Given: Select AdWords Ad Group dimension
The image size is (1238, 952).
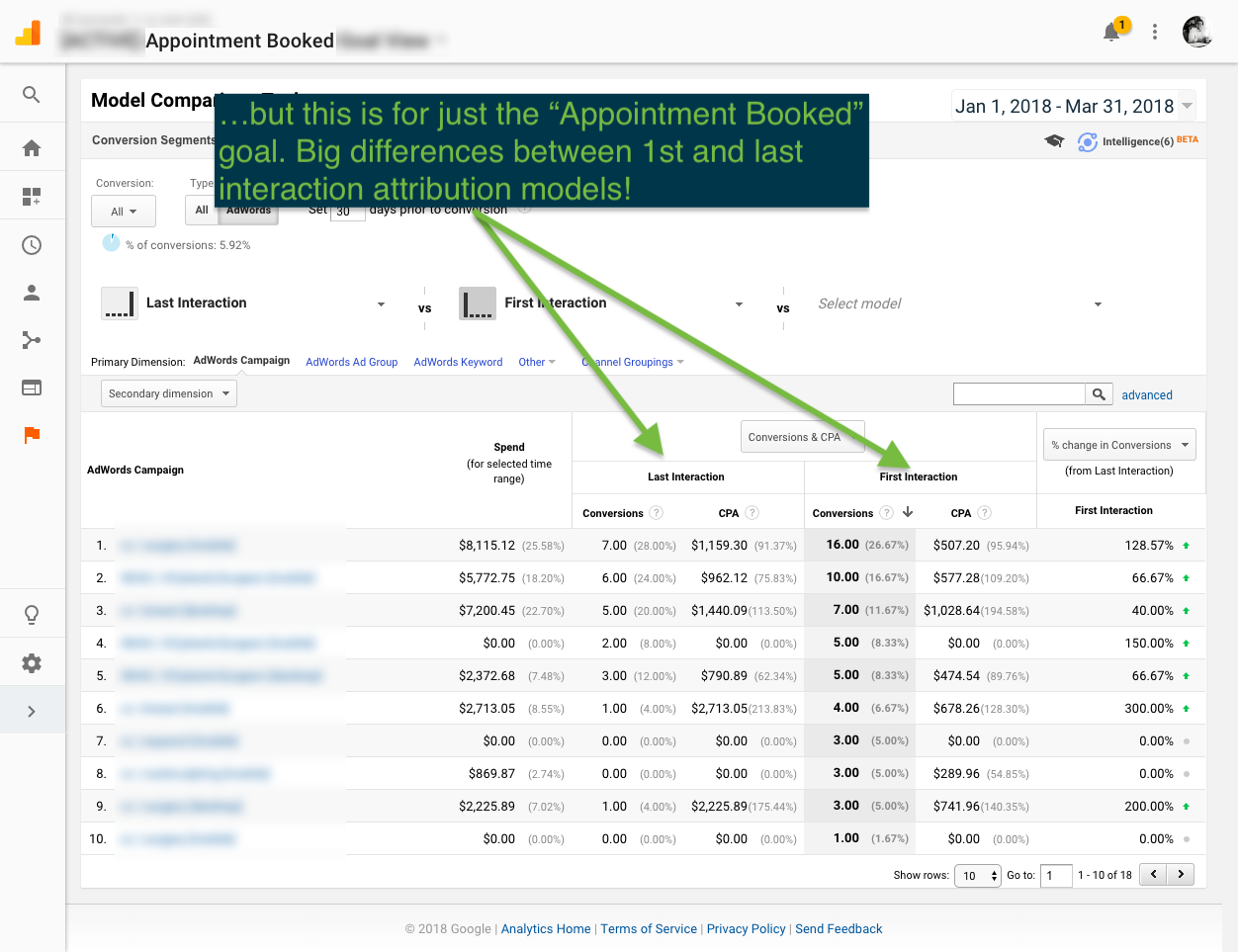Looking at the screenshot, I should click(351, 362).
